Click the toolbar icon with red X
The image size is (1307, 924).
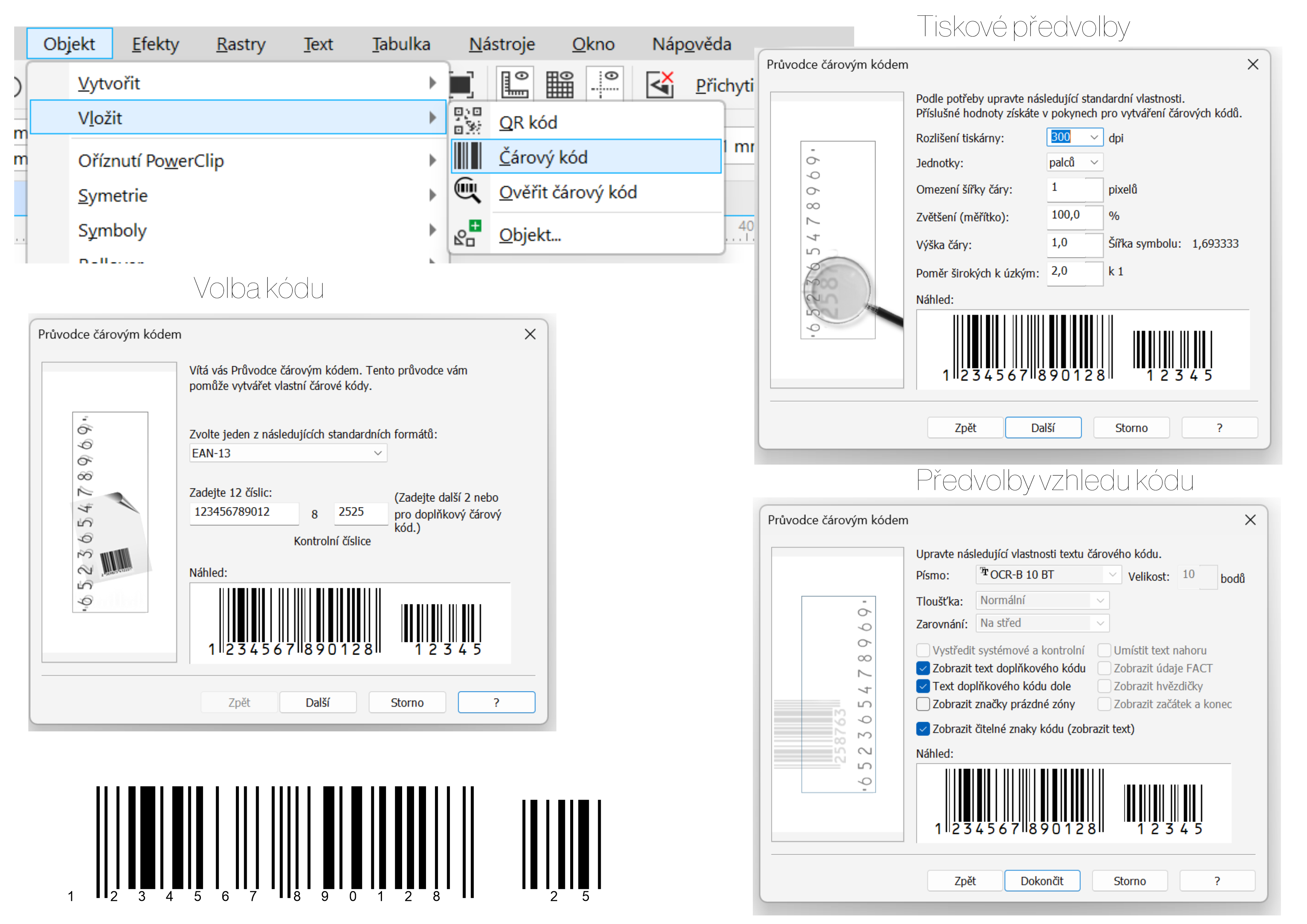(660, 85)
